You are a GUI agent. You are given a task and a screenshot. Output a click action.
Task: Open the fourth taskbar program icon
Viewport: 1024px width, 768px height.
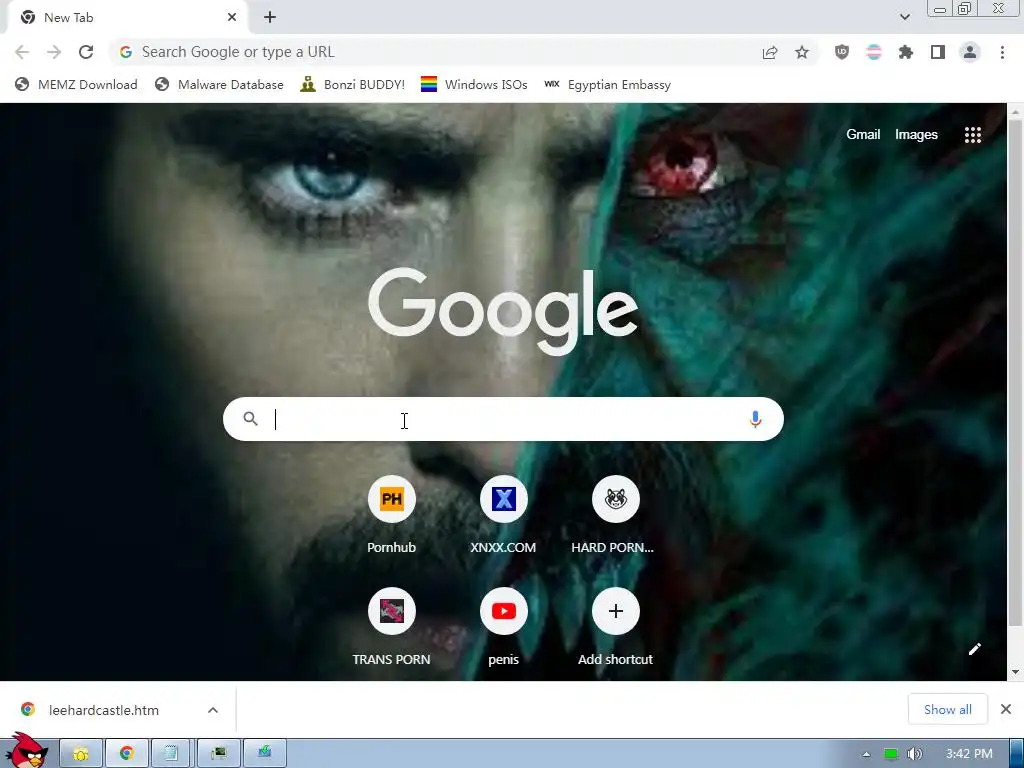[219, 754]
